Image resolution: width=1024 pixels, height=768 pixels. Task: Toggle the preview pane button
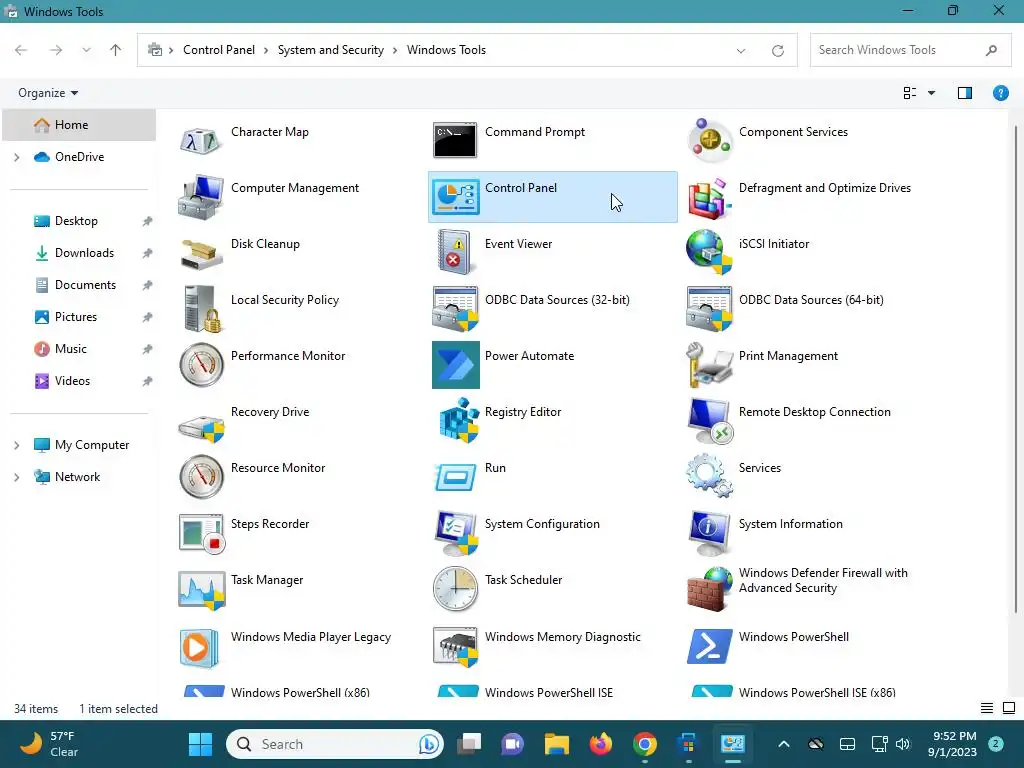[x=965, y=93]
